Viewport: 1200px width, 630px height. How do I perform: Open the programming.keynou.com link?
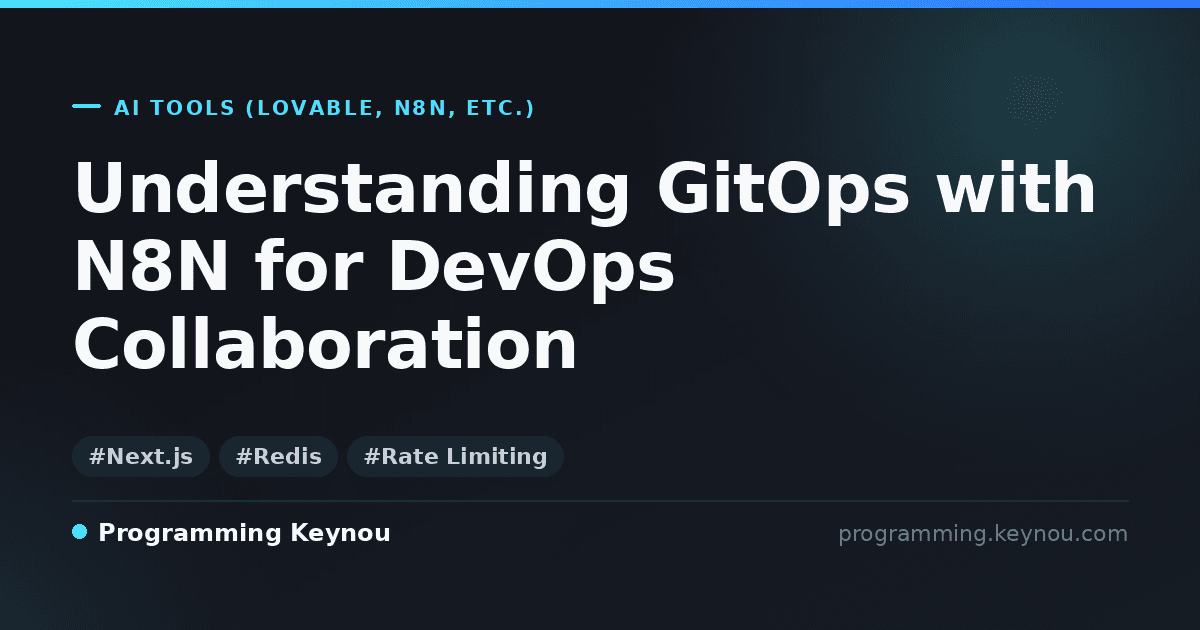coord(983,534)
